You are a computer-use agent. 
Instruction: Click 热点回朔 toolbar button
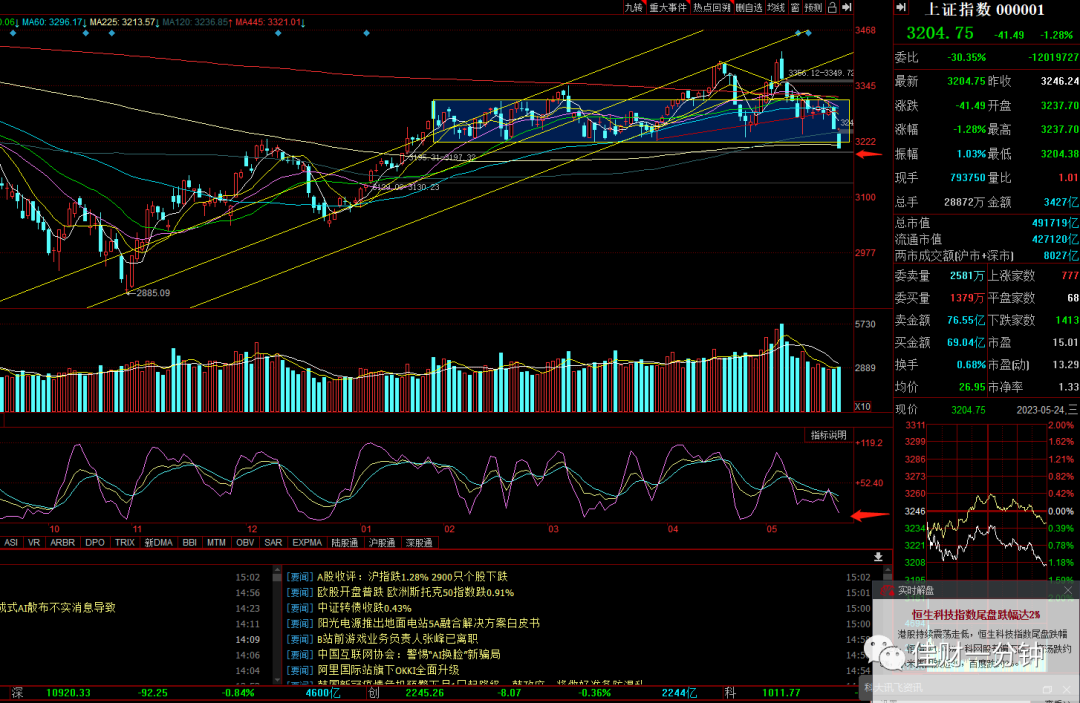712,8
